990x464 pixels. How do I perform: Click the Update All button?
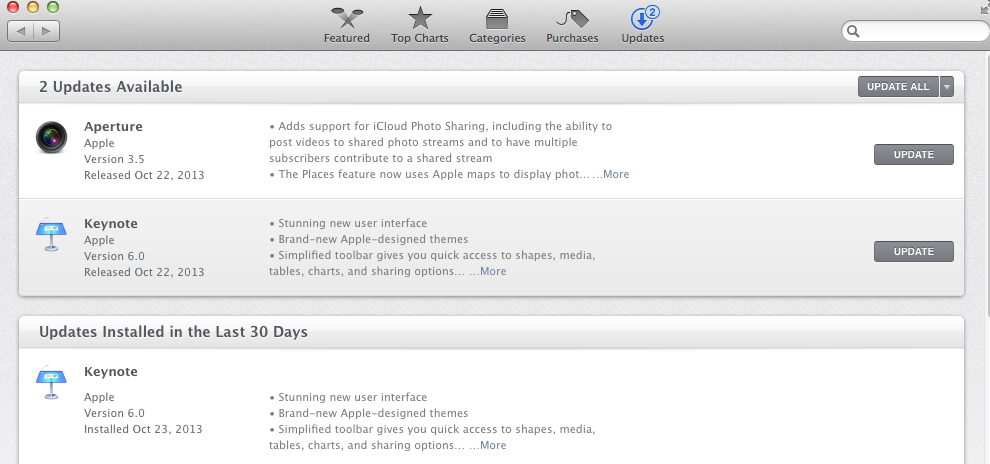(898, 86)
